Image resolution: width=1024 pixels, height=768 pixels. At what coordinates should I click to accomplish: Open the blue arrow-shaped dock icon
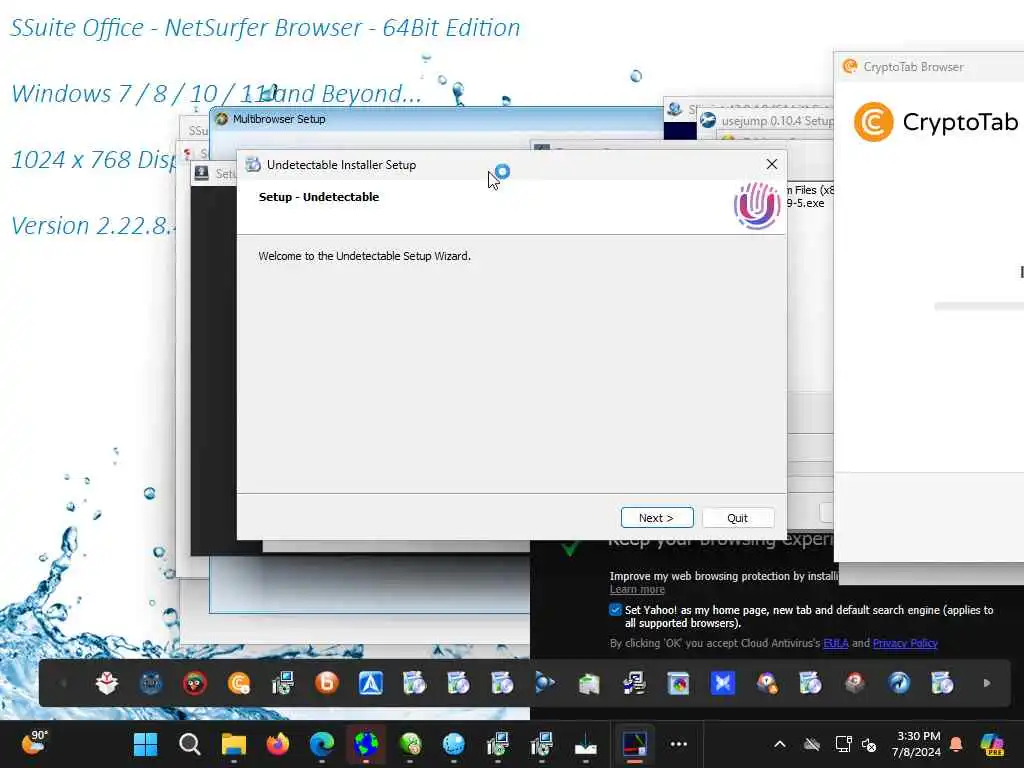545,683
